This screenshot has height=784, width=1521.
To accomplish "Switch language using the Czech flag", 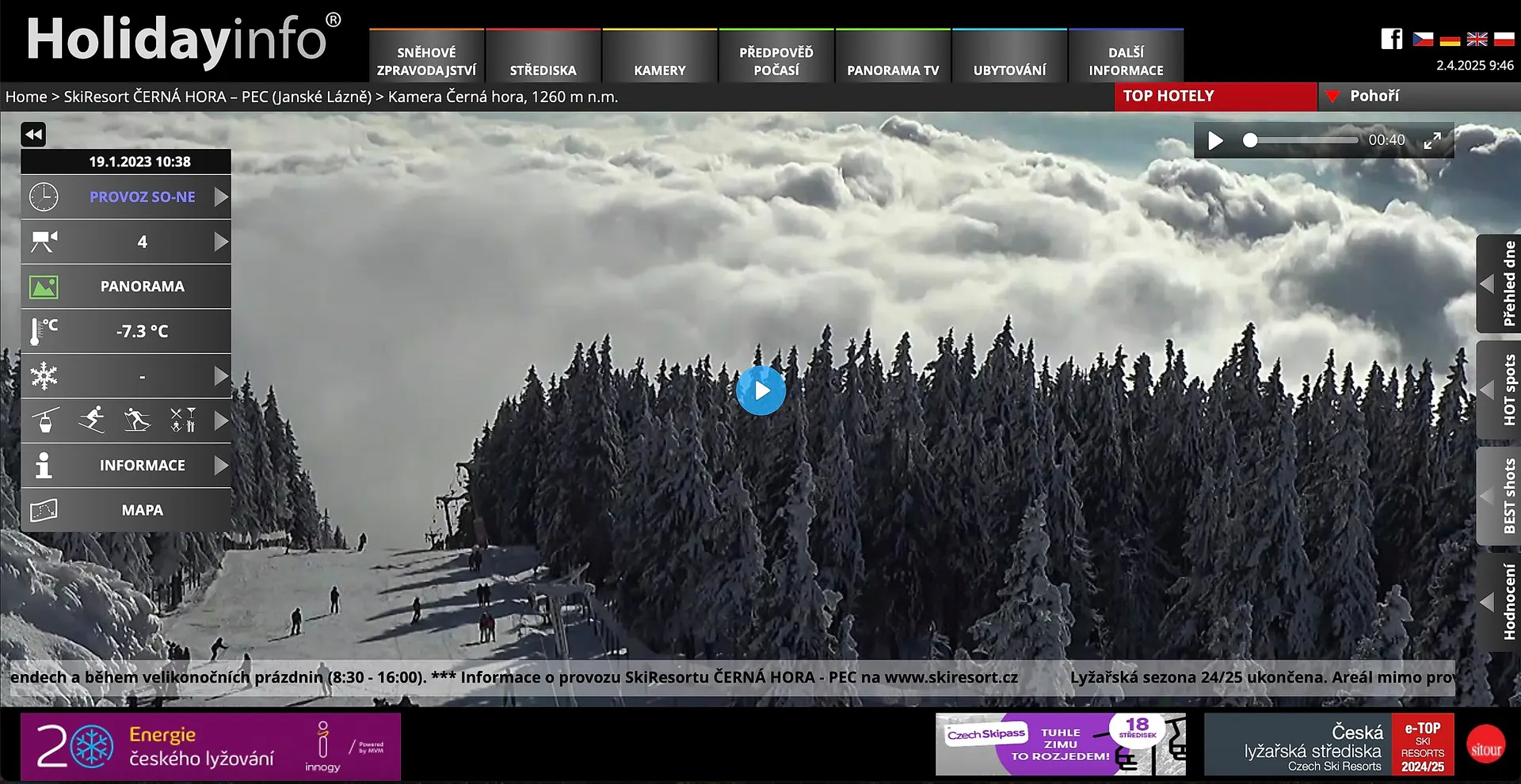I will coord(1423,39).
